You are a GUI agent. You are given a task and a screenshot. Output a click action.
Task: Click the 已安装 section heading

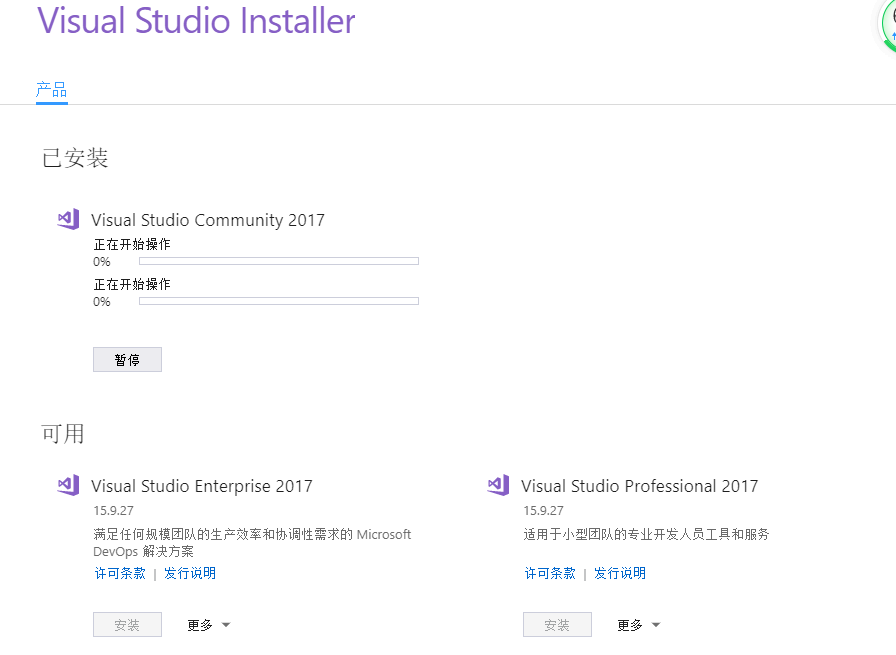pyautogui.click(x=75, y=158)
